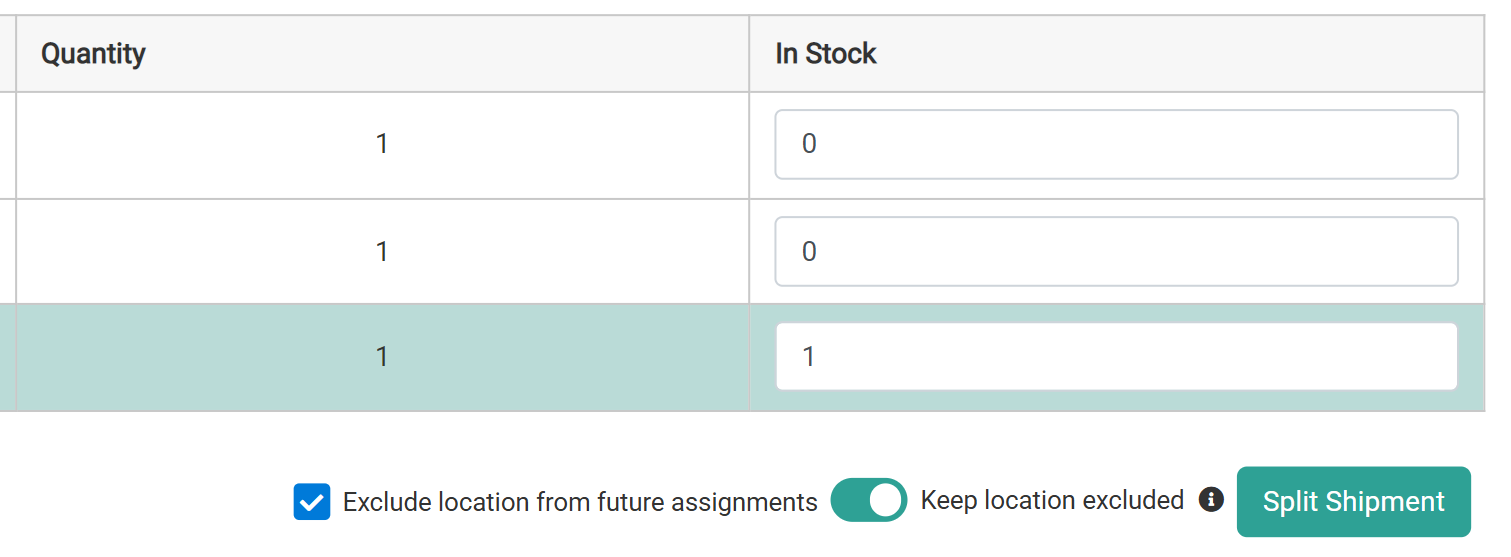Select the Quantity cell in highlighted row
The image size is (1511, 557).
382,357
